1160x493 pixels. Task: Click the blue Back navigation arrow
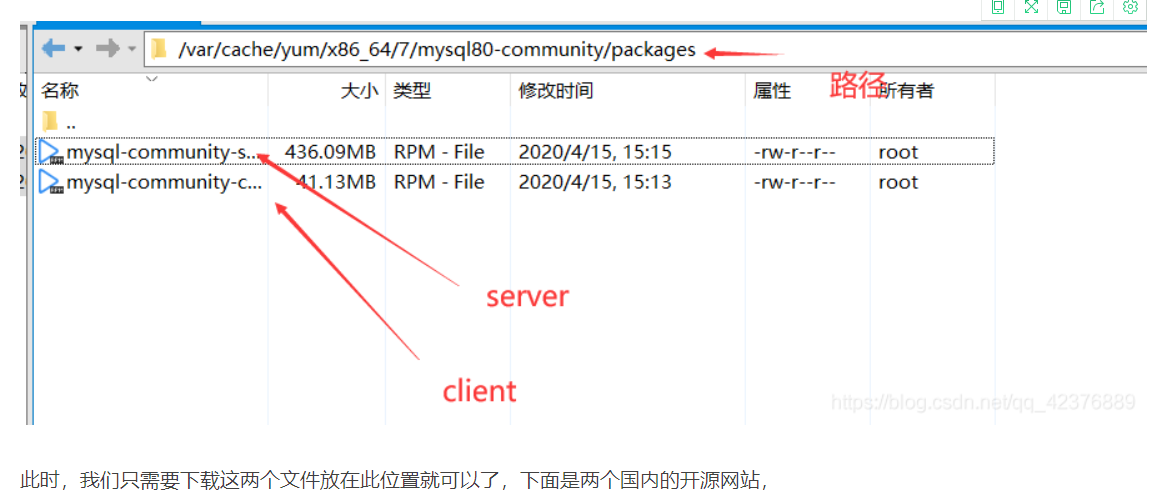point(53,49)
